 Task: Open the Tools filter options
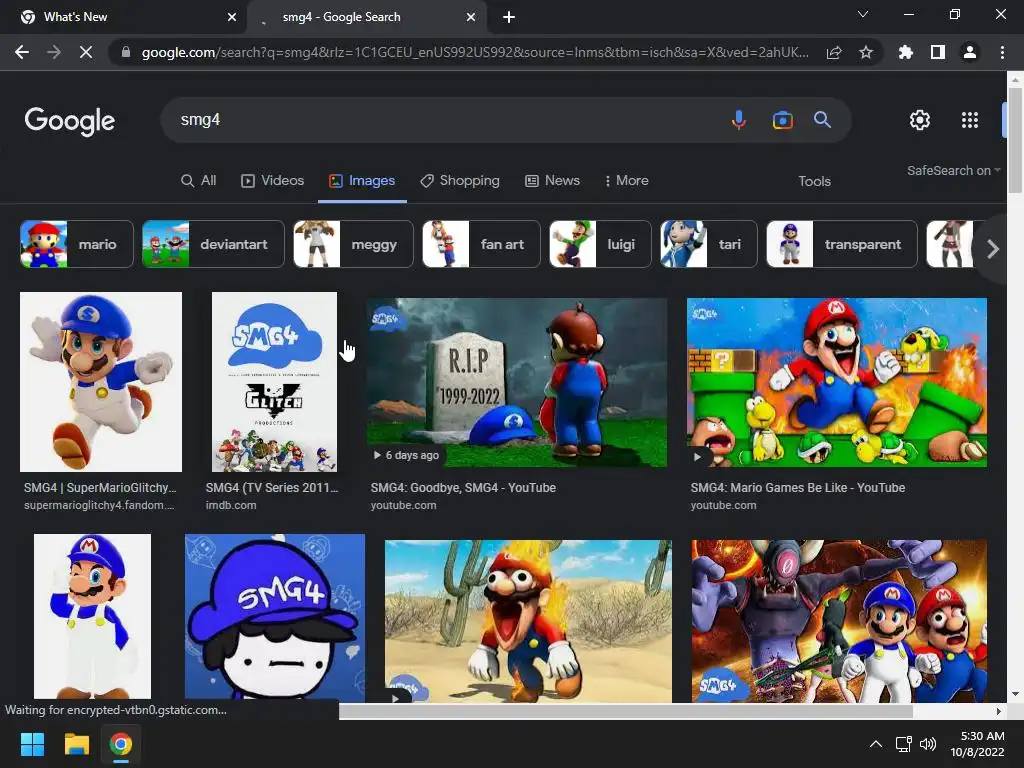pyautogui.click(x=814, y=182)
